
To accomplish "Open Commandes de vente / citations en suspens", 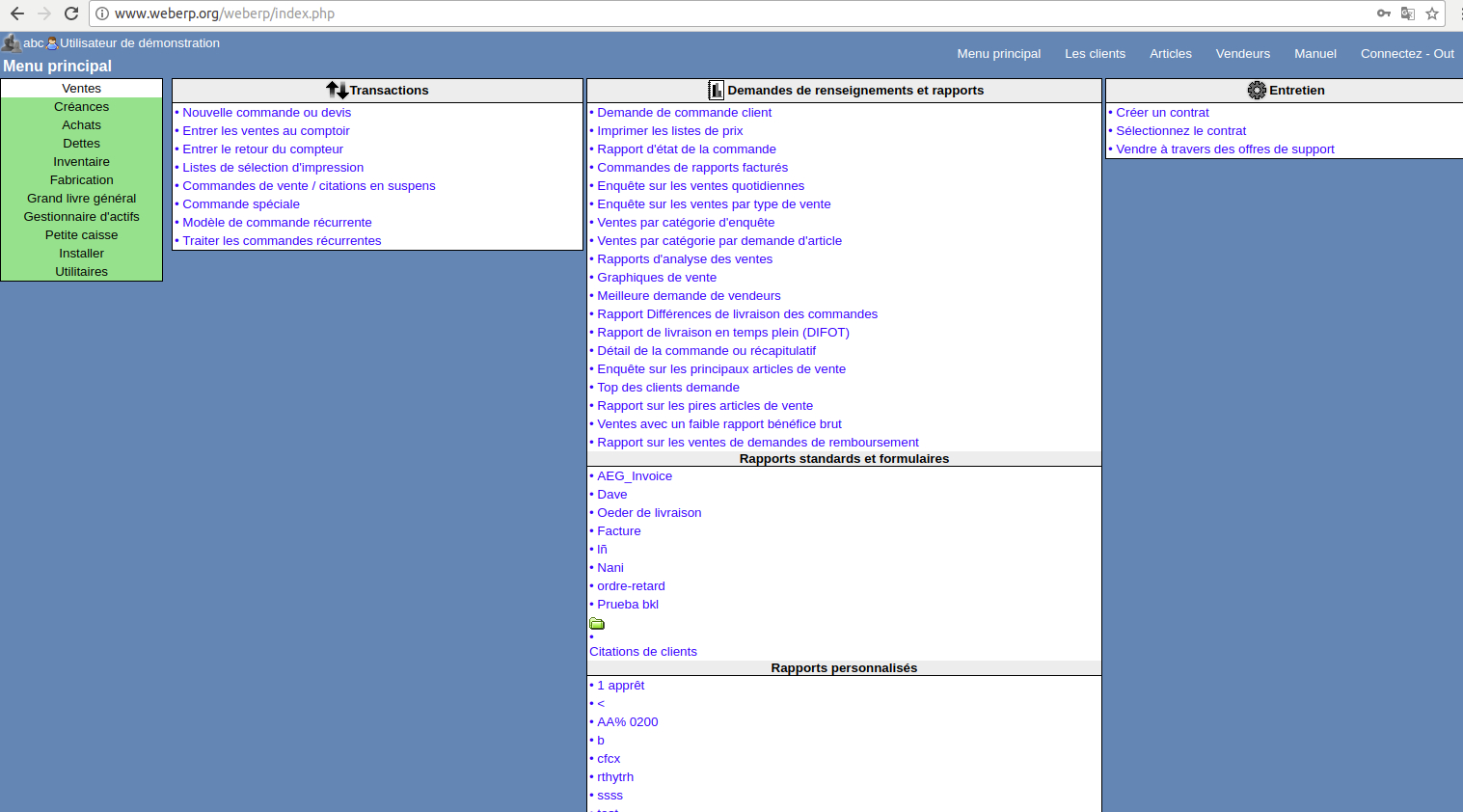I will tap(309, 185).
